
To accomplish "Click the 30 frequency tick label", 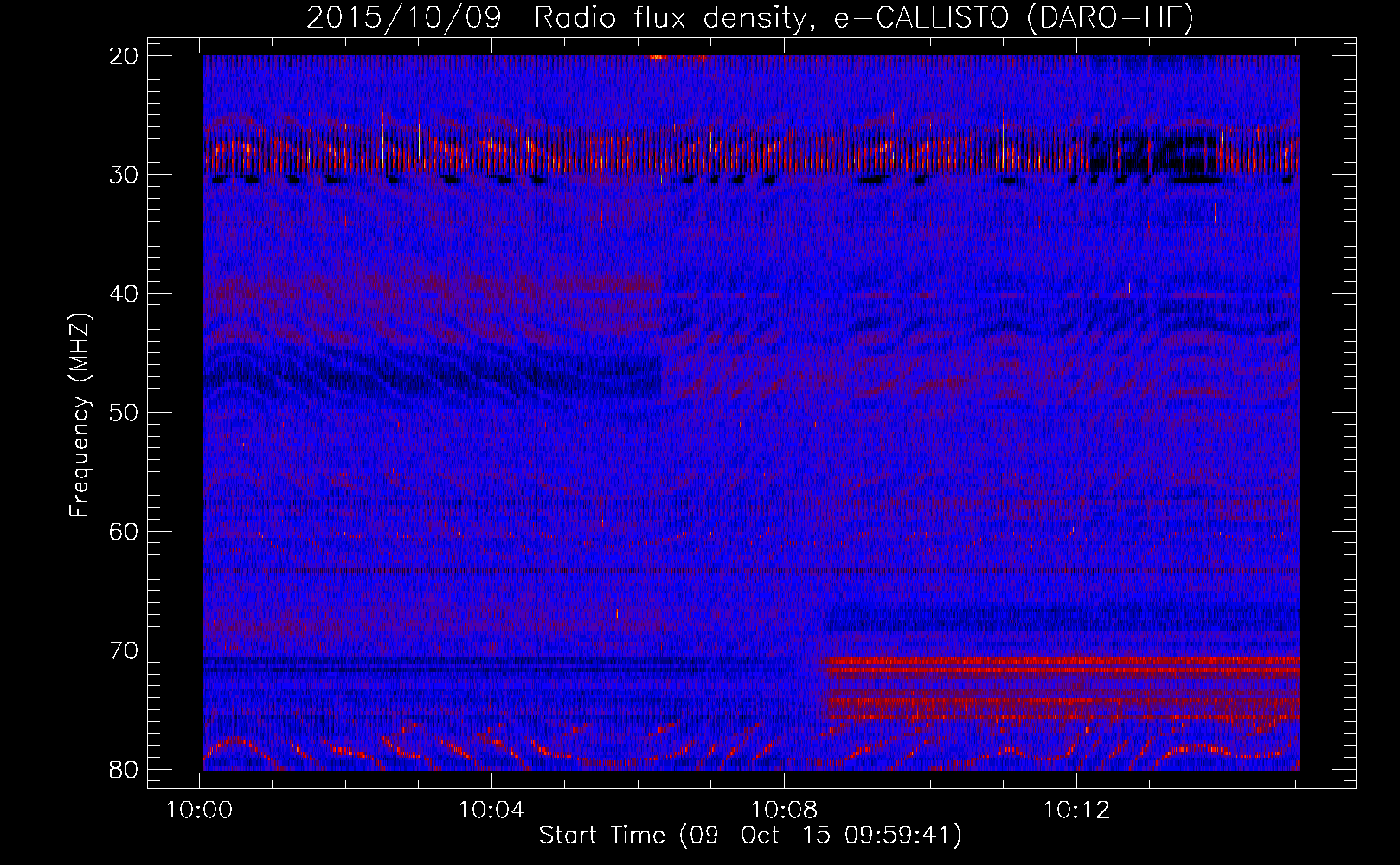I will (125, 174).
